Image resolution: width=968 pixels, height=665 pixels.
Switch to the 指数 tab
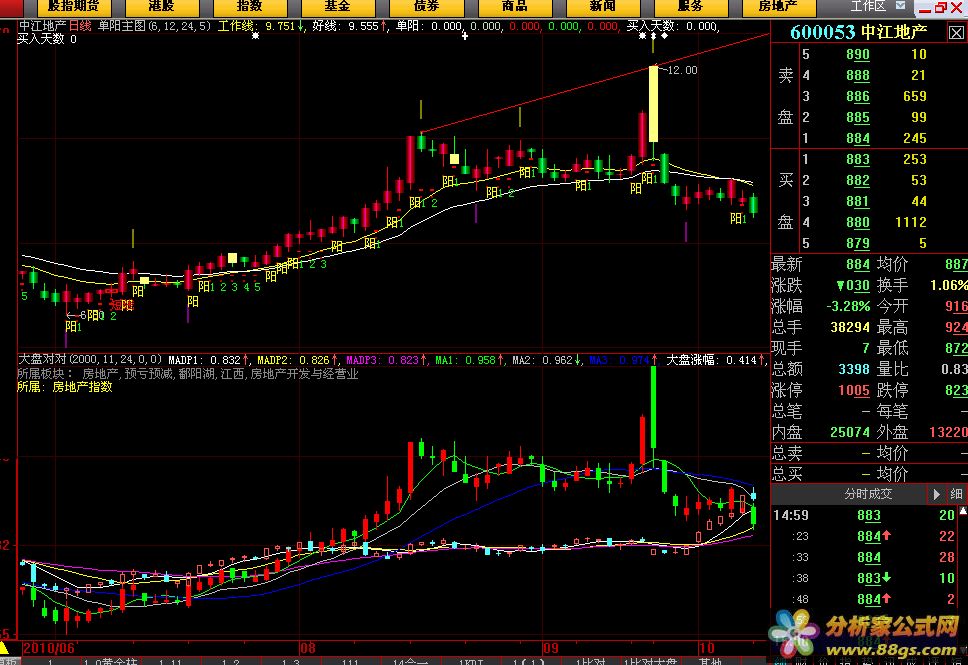[249, 7]
